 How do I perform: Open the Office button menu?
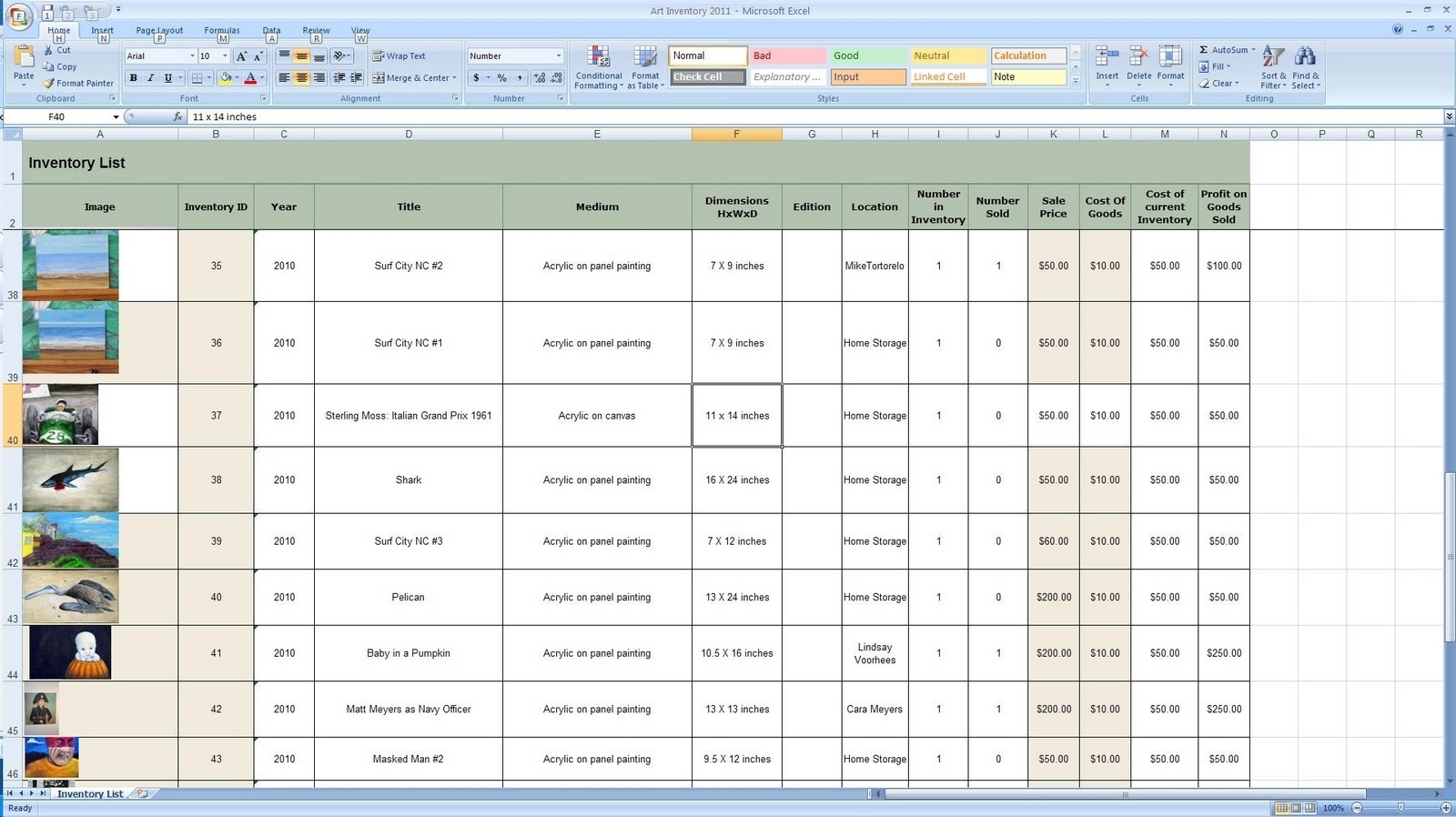click(19, 16)
